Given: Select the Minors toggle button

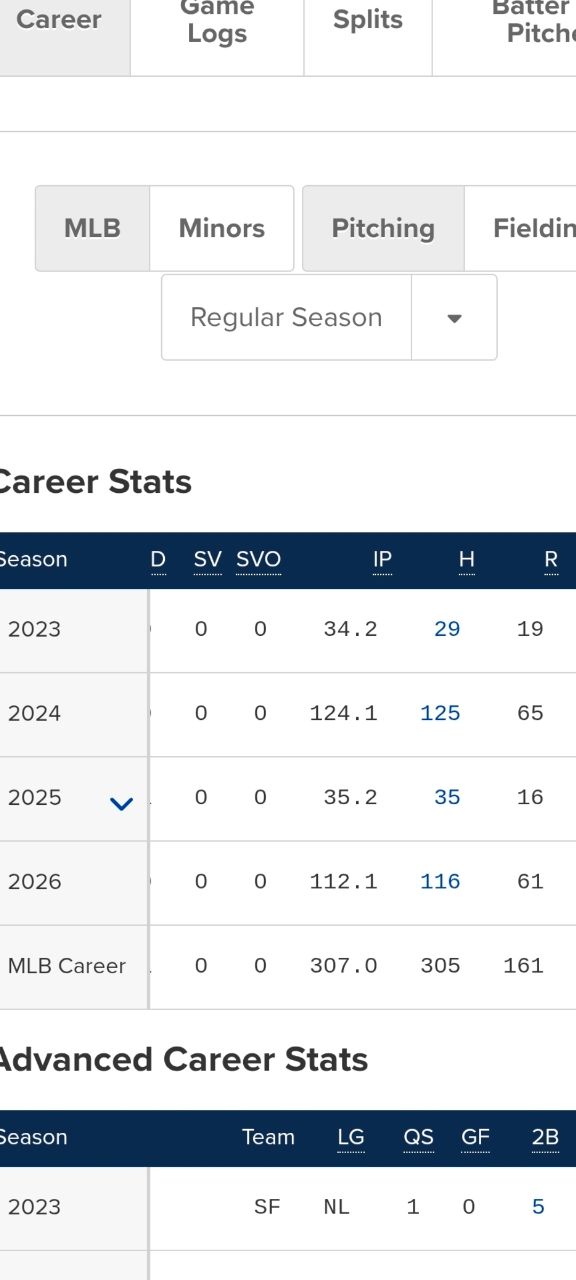Looking at the screenshot, I should coord(222,228).
